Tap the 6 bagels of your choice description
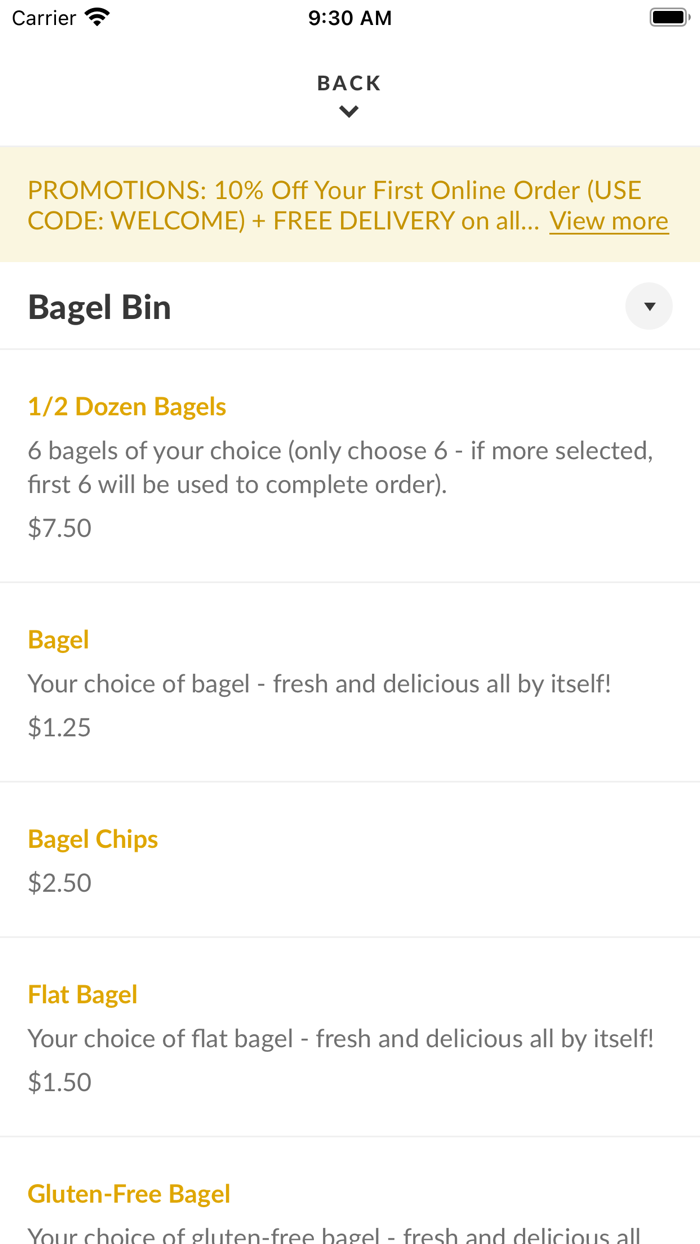This screenshot has width=700, height=1244. point(340,468)
